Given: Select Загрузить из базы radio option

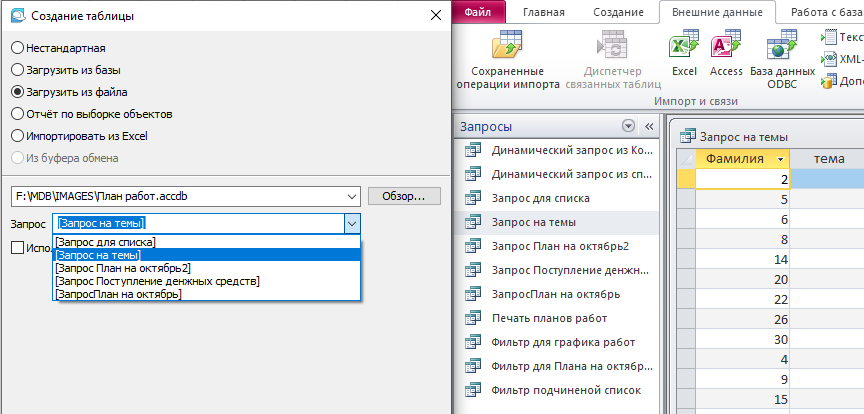Looking at the screenshot, I should [x=18, y=70].
